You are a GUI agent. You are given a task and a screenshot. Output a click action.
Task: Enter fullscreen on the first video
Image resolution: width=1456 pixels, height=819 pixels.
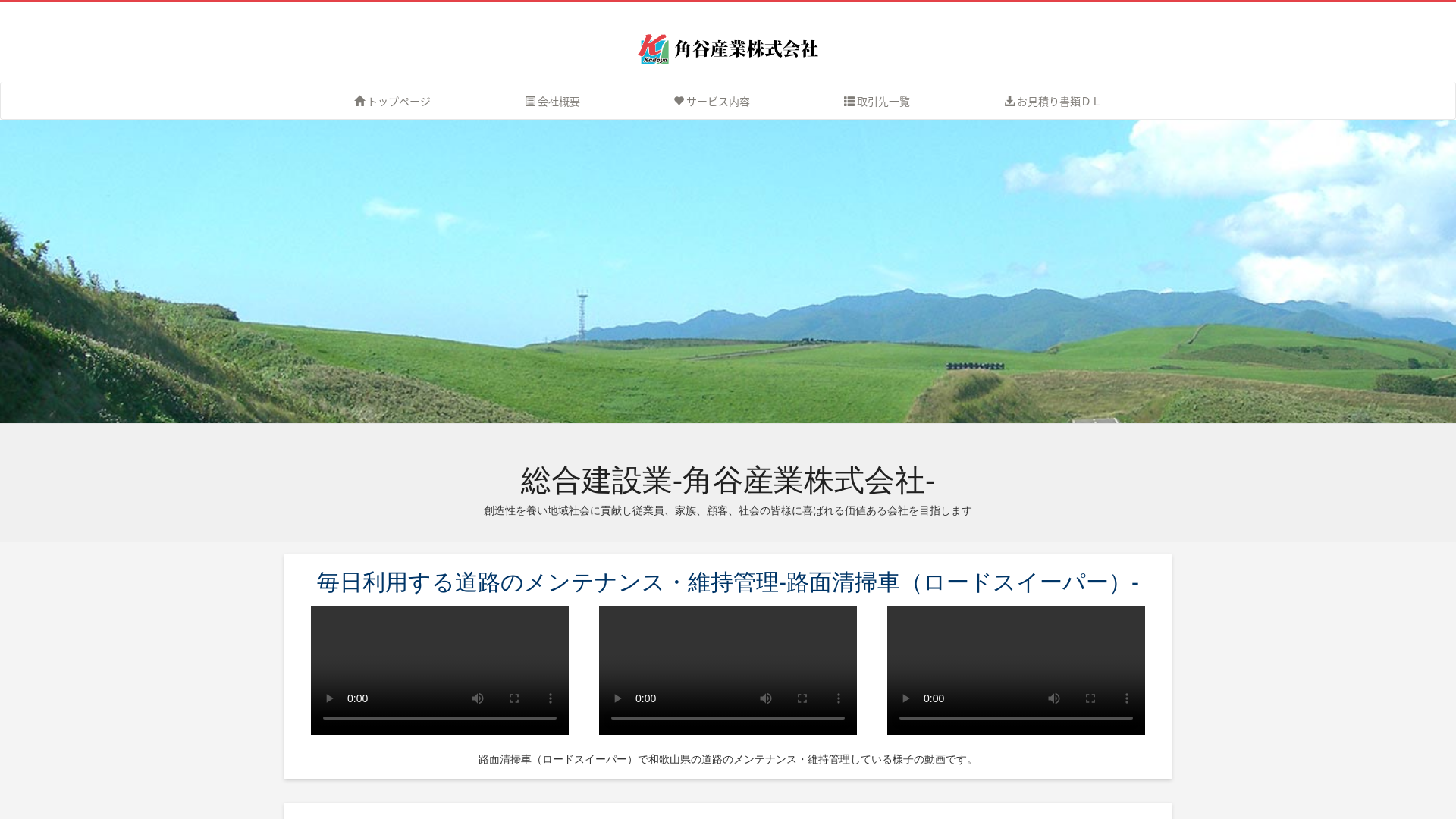(514, 698)
